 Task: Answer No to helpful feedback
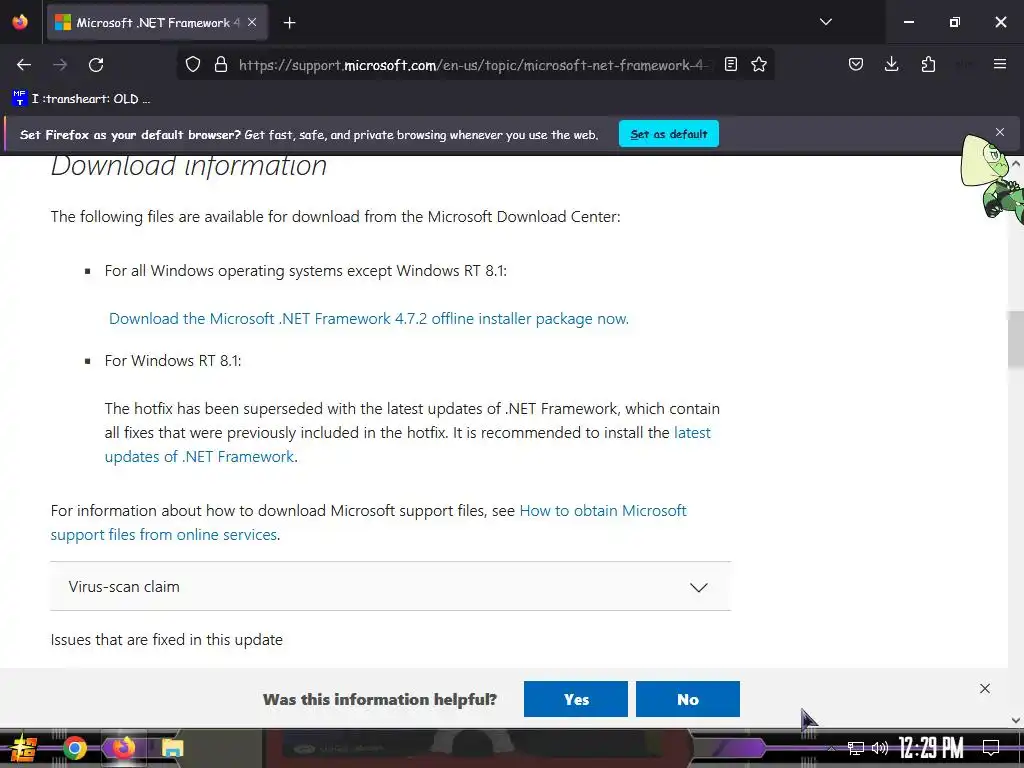(688, 699)
